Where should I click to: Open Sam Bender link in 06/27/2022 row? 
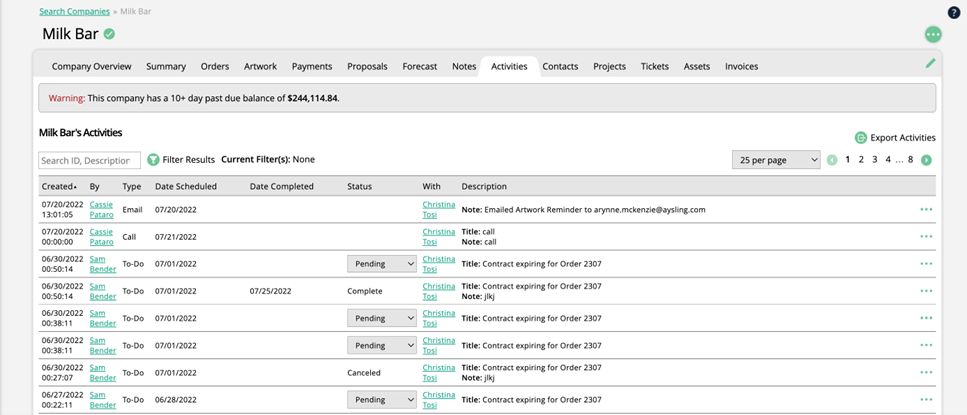[x=102, y=400]
